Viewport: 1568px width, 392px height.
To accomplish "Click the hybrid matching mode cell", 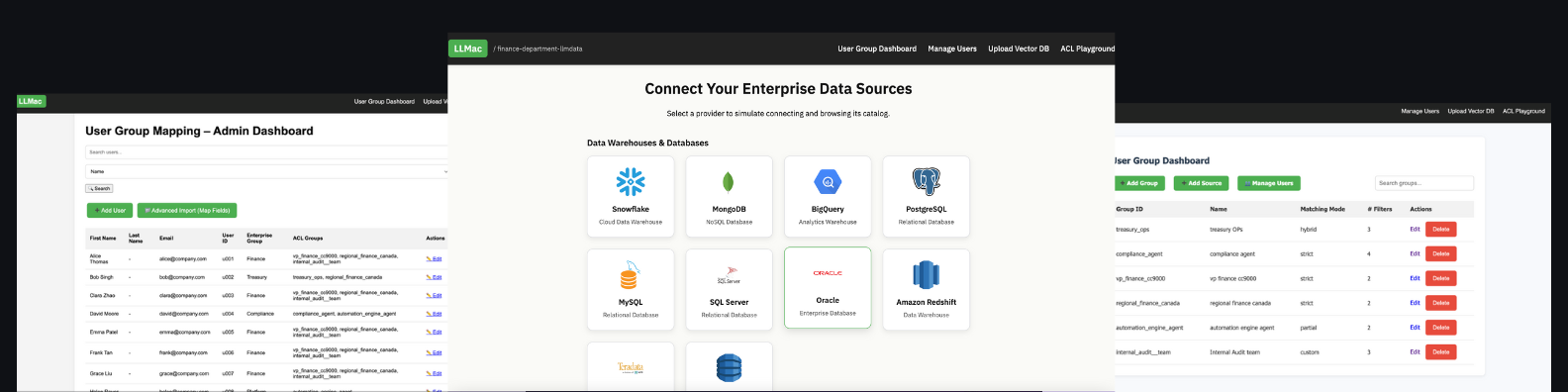I will click(x=1309, y=230).
